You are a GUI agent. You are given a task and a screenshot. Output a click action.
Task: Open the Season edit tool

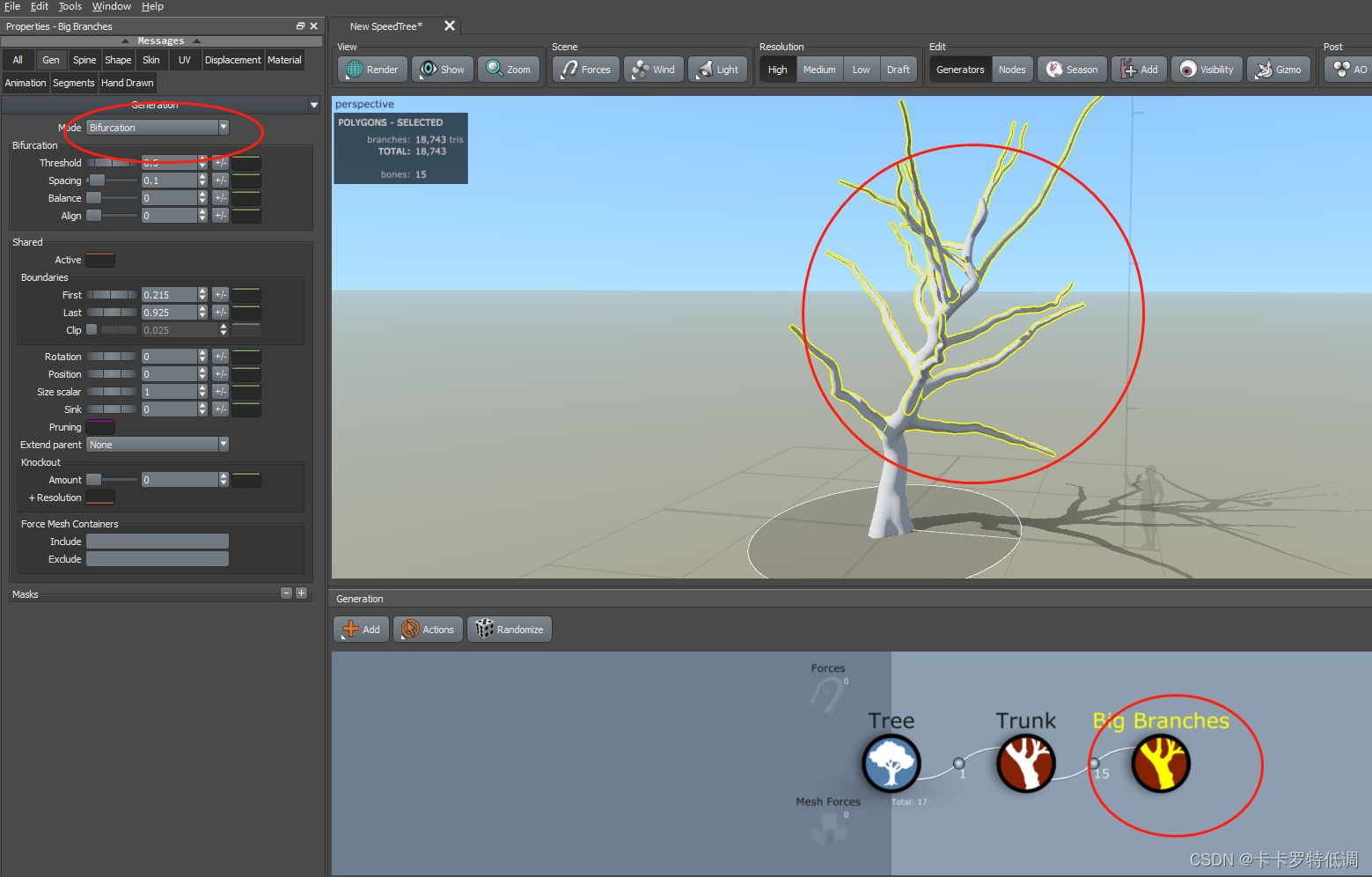(1072, 70)
